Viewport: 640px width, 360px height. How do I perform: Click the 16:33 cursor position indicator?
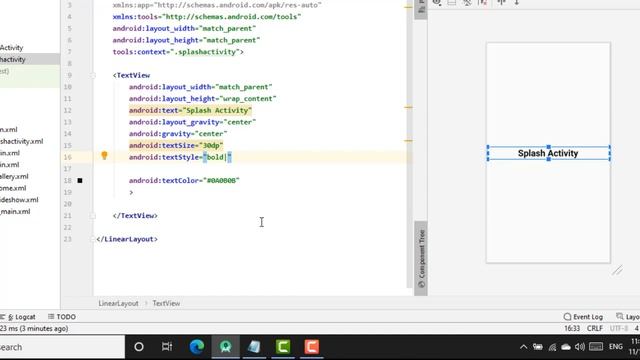572,328
